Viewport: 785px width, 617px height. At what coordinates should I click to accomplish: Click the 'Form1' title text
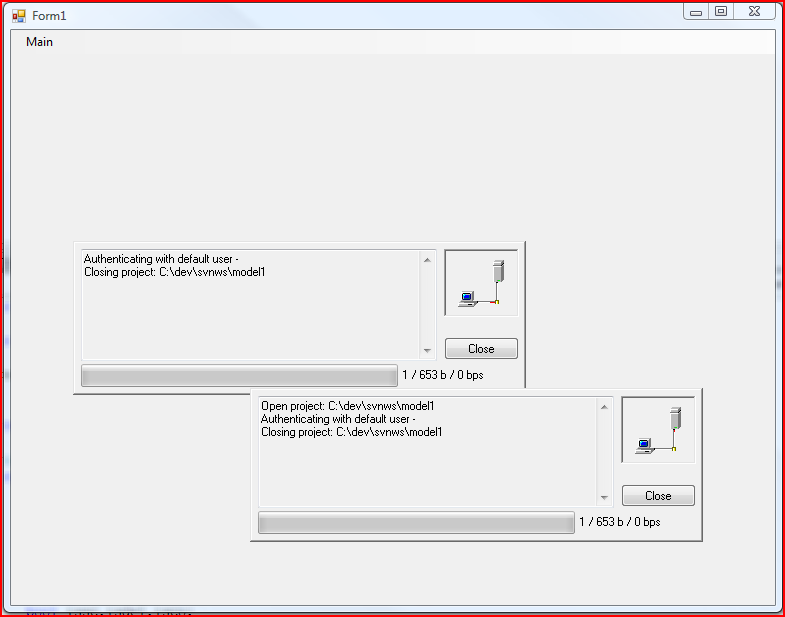pos(49,16)
